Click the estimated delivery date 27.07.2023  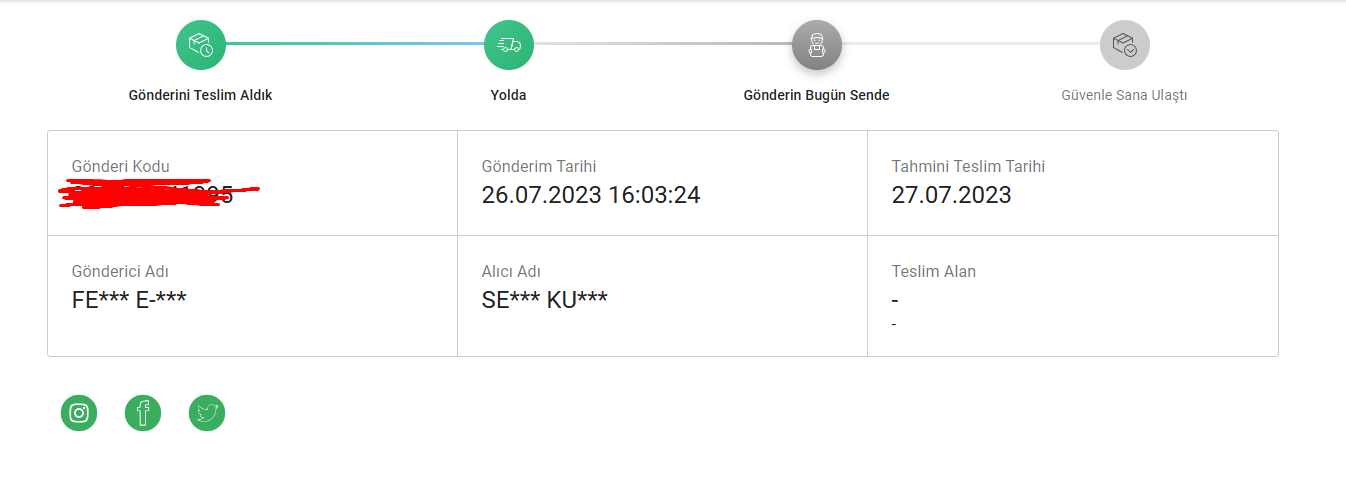tap(951, 195)
